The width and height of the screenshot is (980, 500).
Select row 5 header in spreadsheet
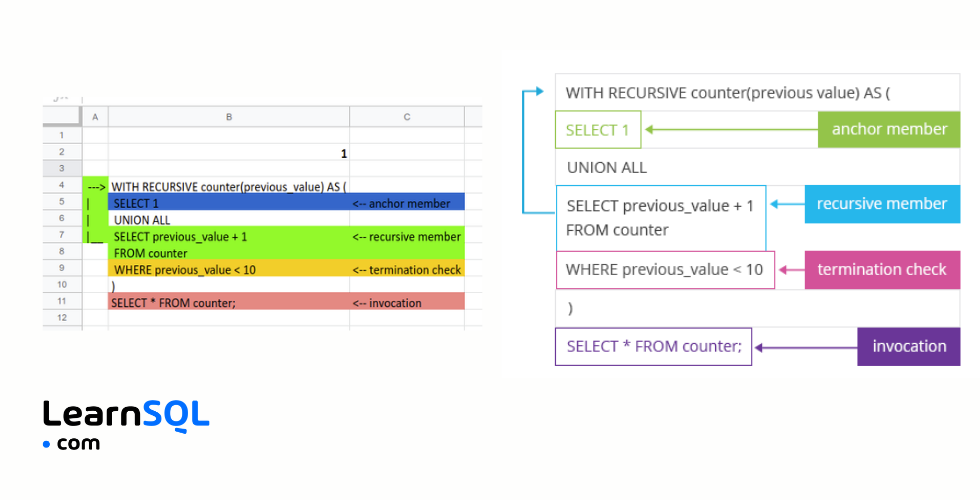pyautogui.click(x=62, y=201)
